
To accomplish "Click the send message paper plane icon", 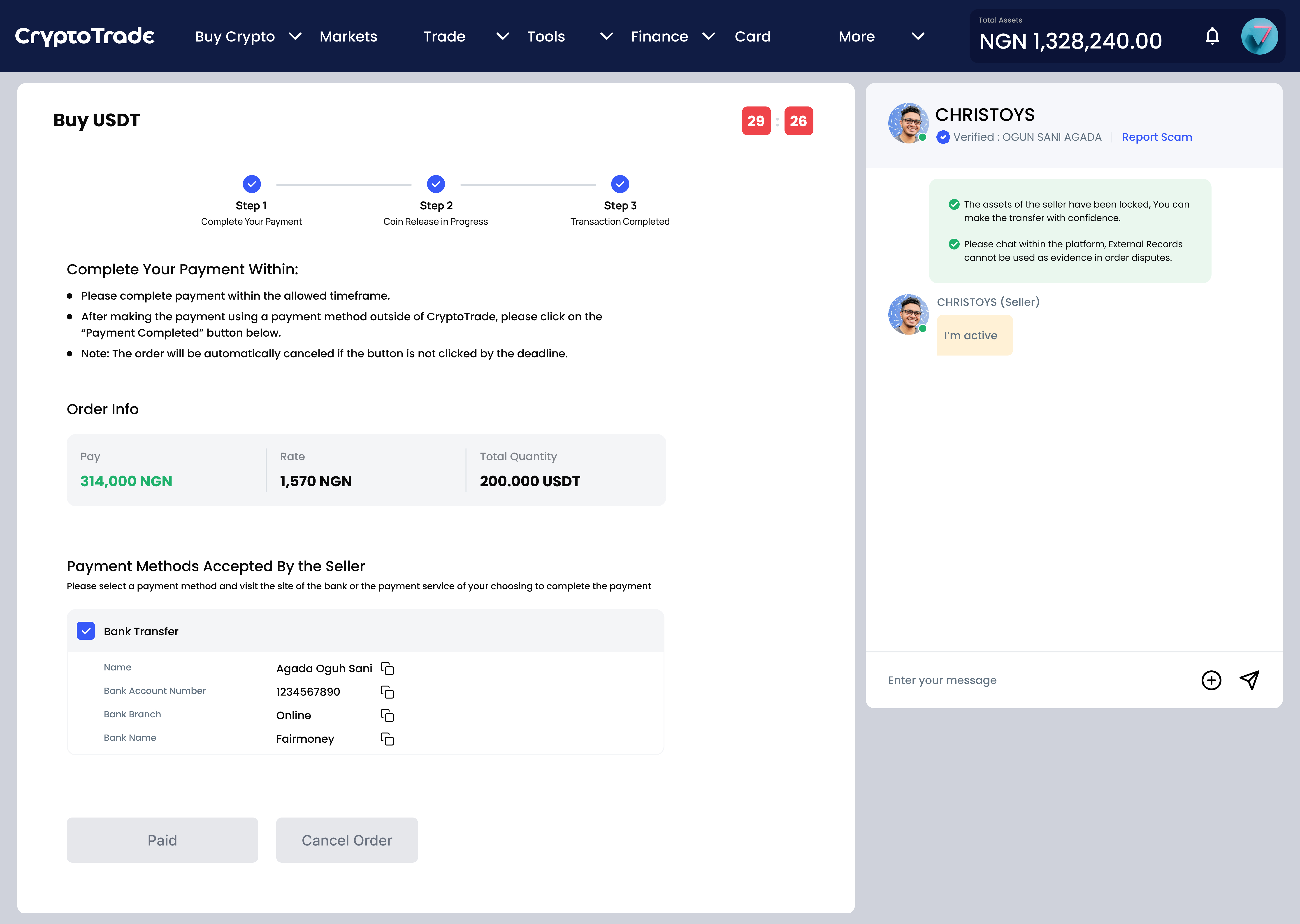I will 1250,680.
